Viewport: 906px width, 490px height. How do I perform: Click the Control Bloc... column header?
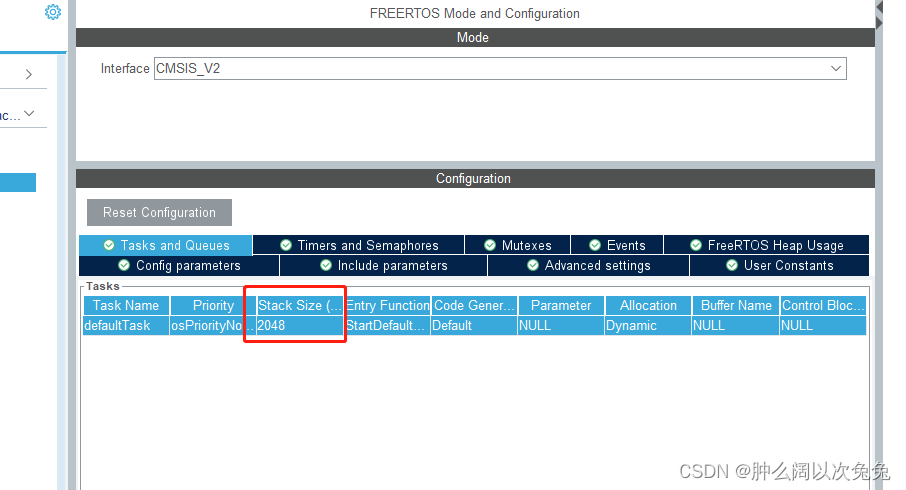823,305
